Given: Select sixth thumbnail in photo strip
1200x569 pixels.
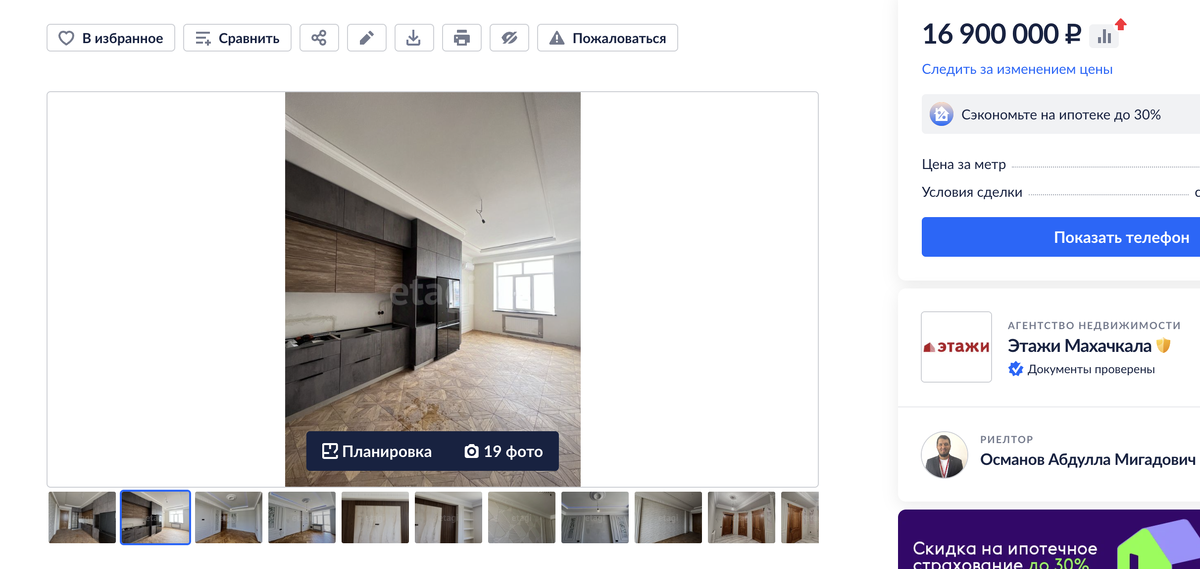Looking at the screenshot, I should tap(448, 517).
